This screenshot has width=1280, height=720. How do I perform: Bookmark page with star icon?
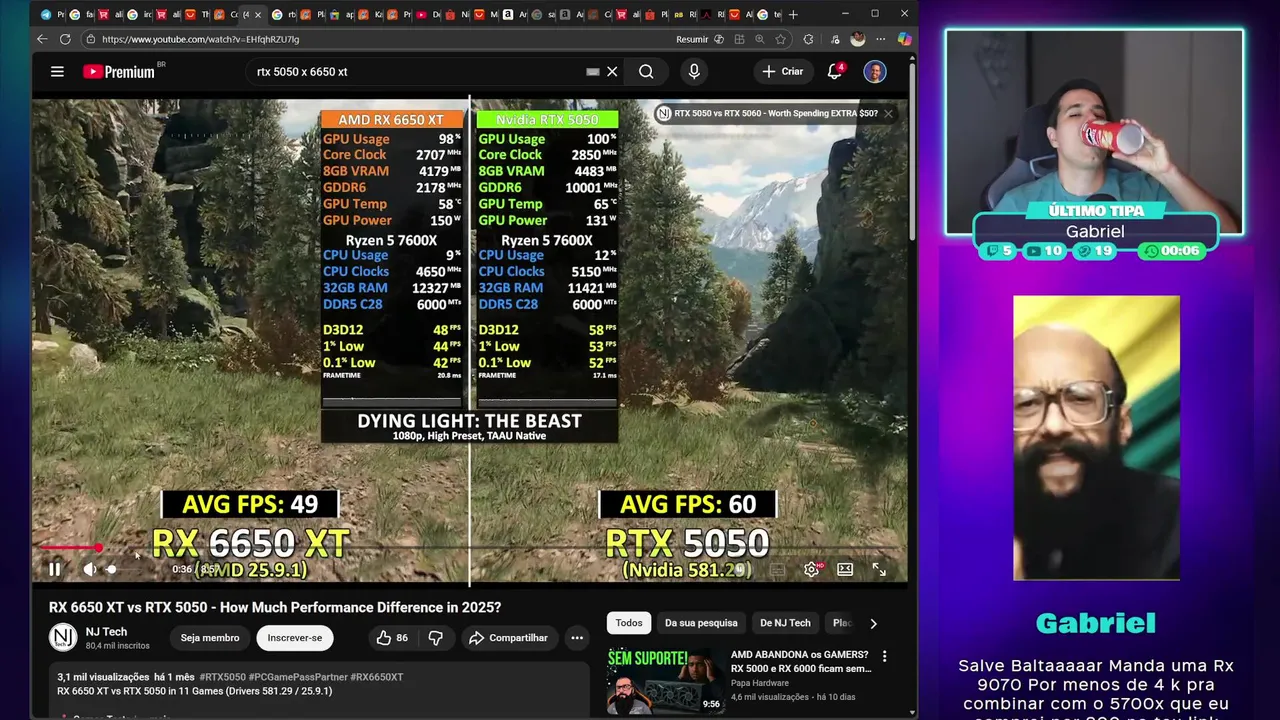click(x=780, y=39)
